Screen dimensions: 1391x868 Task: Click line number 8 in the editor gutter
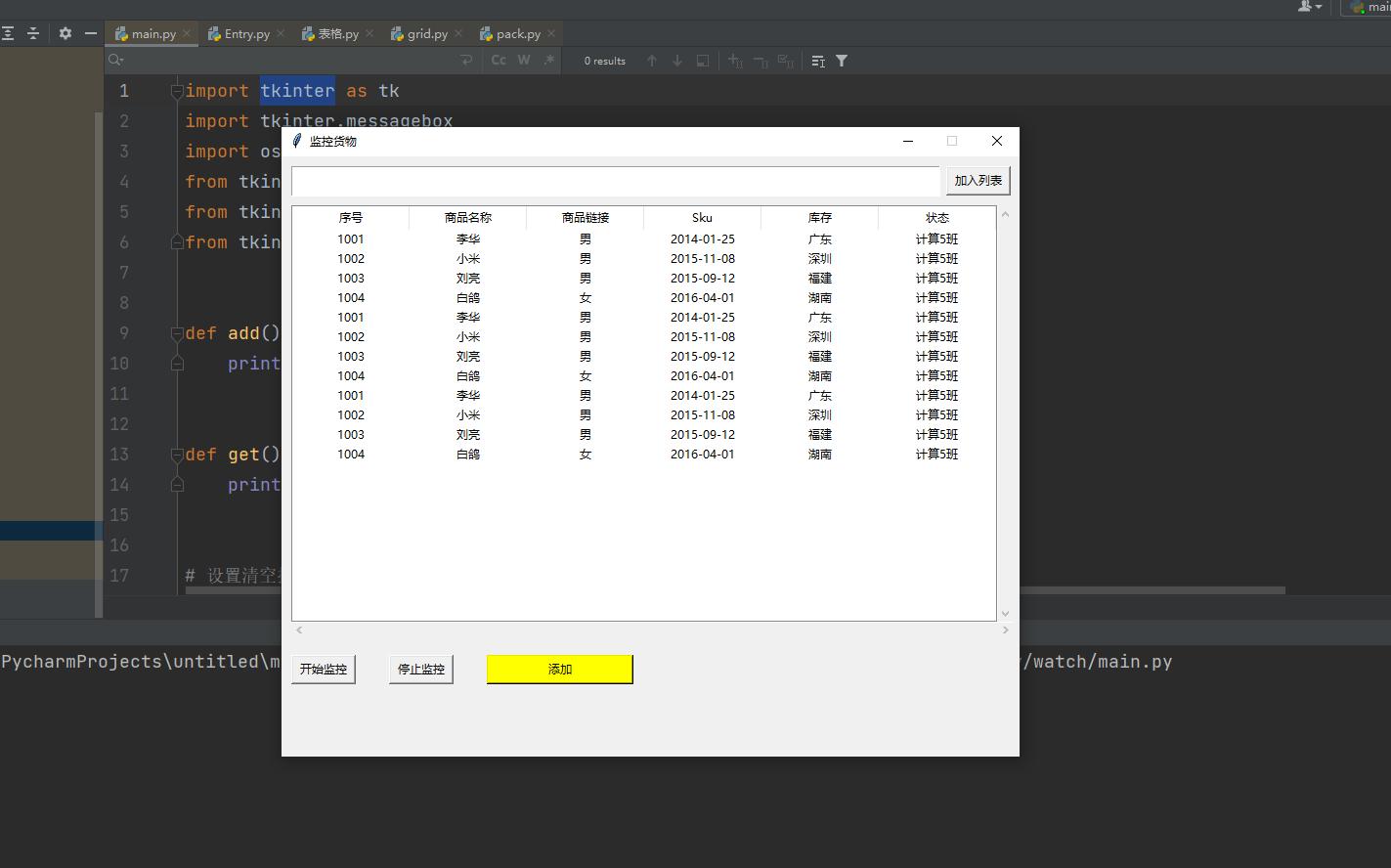pos(124,303)
